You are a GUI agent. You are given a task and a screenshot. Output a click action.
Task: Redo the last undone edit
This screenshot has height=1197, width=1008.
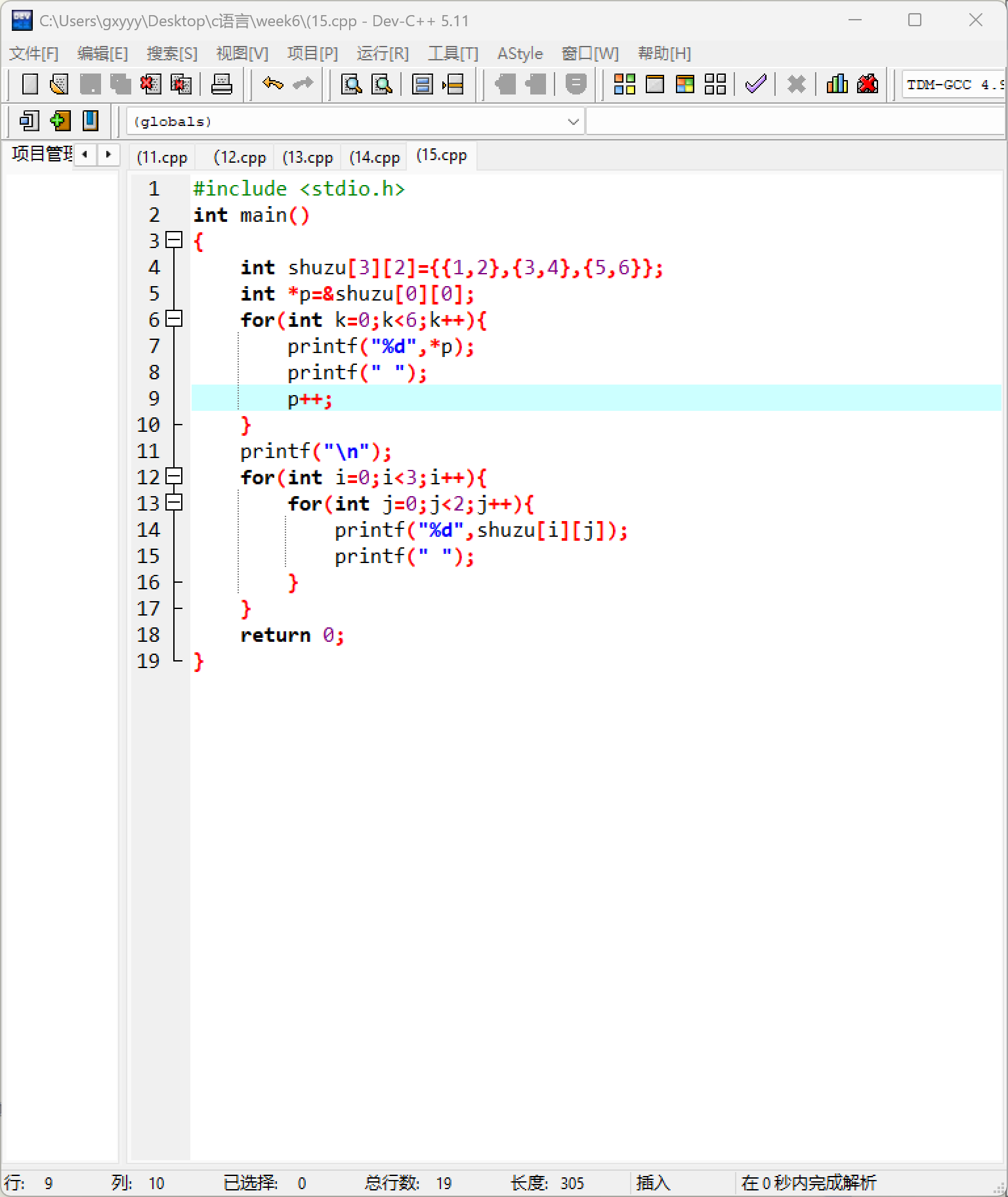coord(303,84)
